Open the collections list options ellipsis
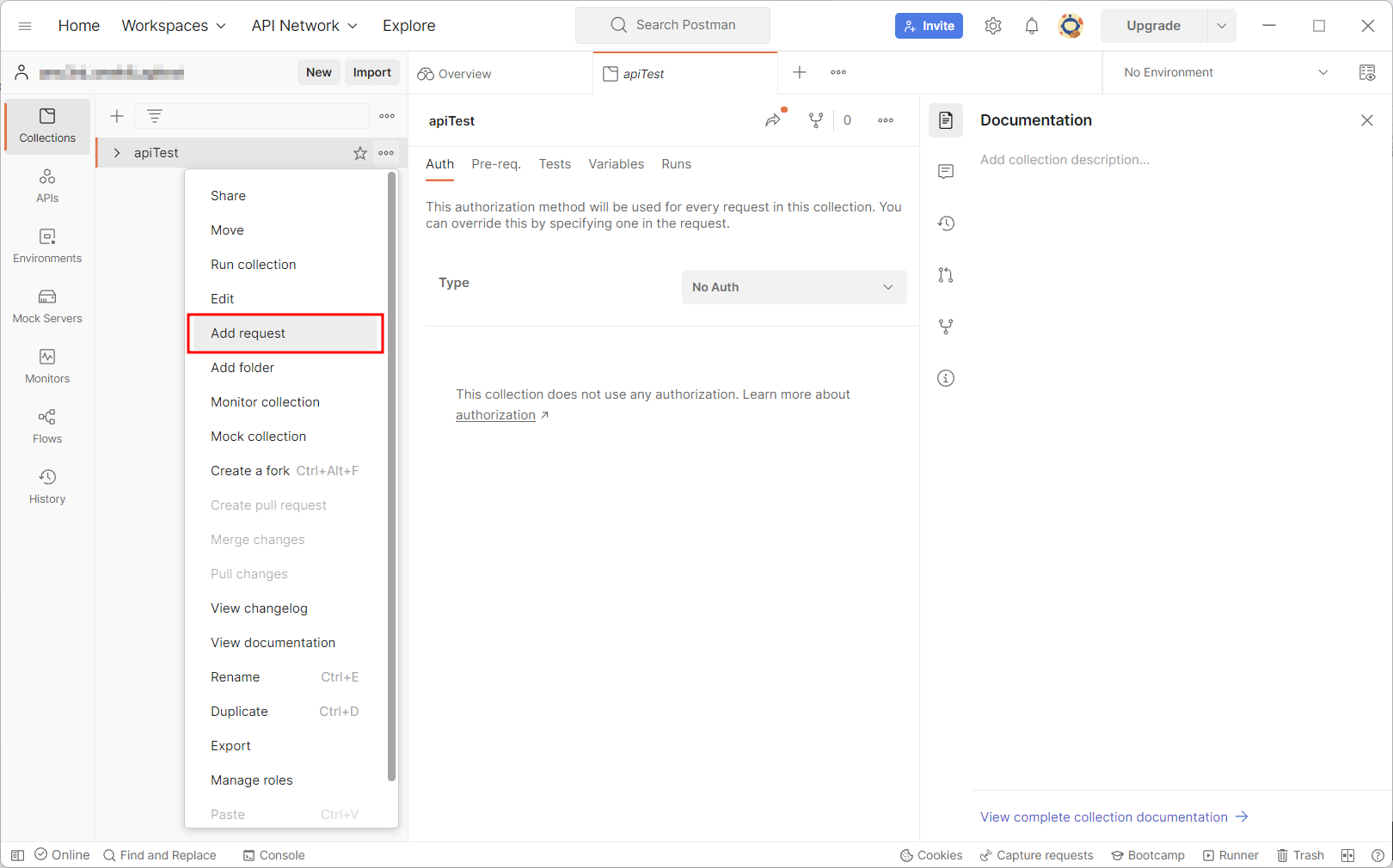The image size is (1393, 868). pos(387,116)
